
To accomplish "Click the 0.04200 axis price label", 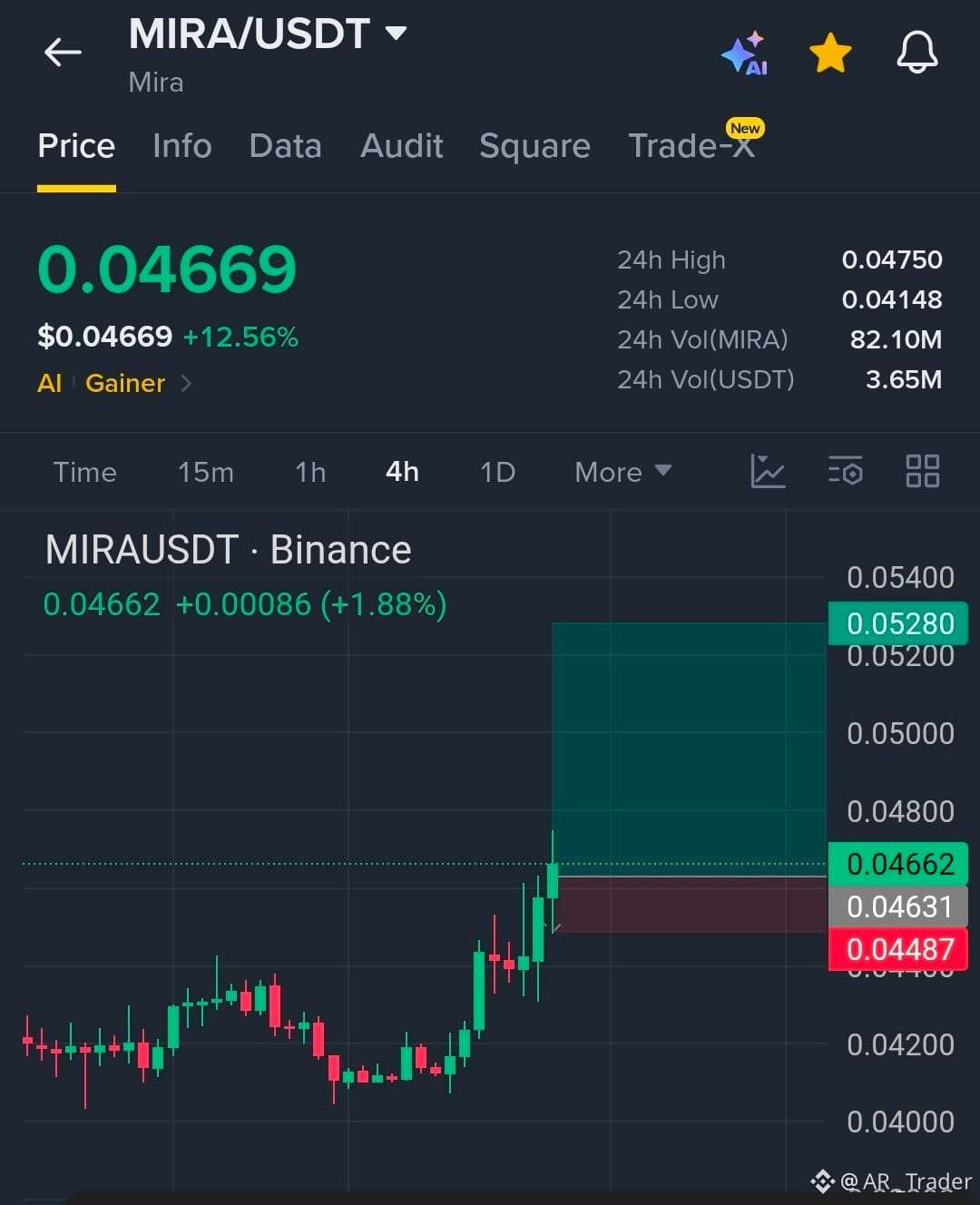I will pos(900,1044).
